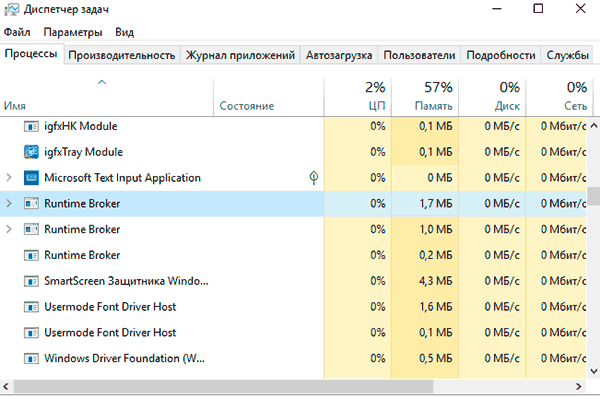This screenshot has height=399, width=600.
Task: Switch to the Автозагрузка tab
Action: (x=339, y=55)
